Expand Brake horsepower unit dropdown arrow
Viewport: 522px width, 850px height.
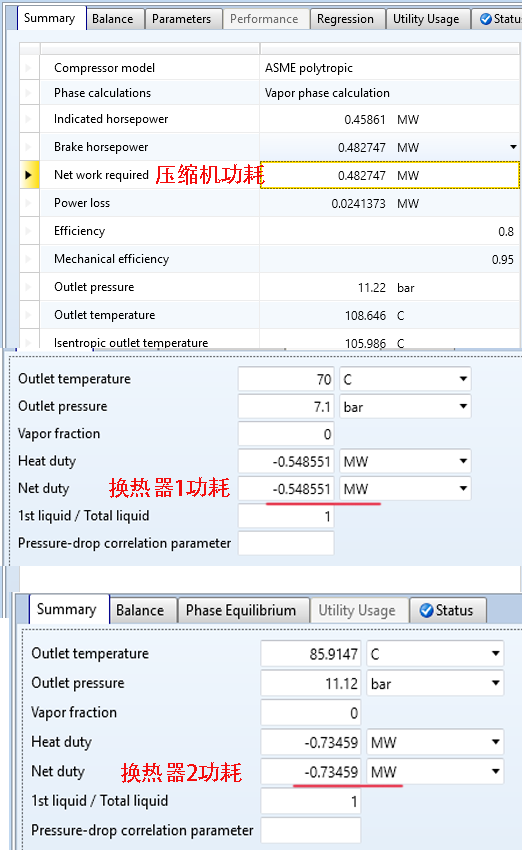[513, 147]
